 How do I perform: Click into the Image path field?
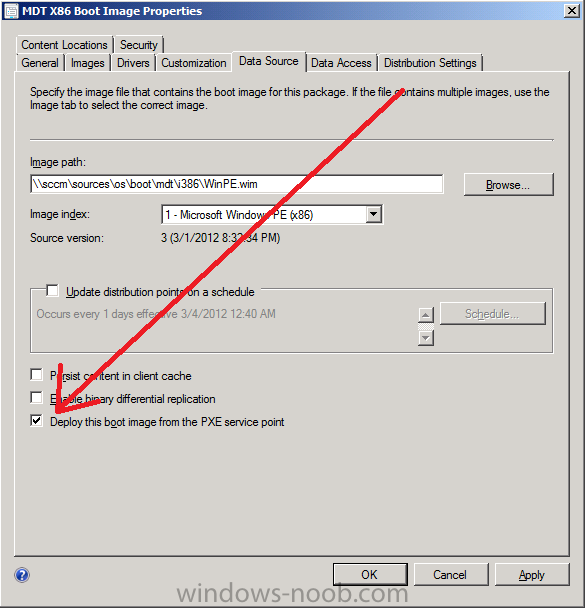coord(236,184)
